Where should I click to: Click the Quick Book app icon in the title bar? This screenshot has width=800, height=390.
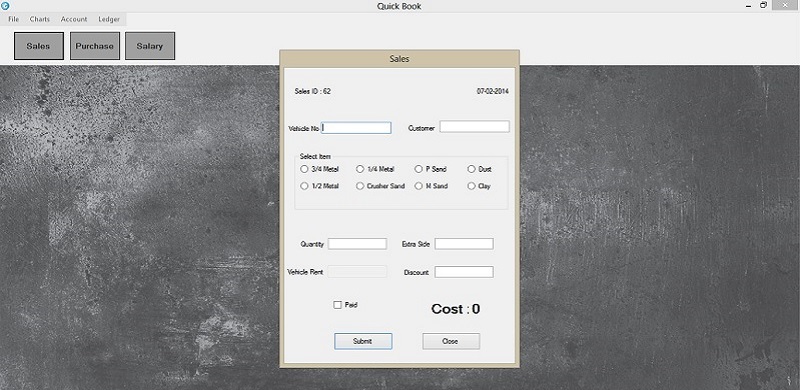click(6, 6)
